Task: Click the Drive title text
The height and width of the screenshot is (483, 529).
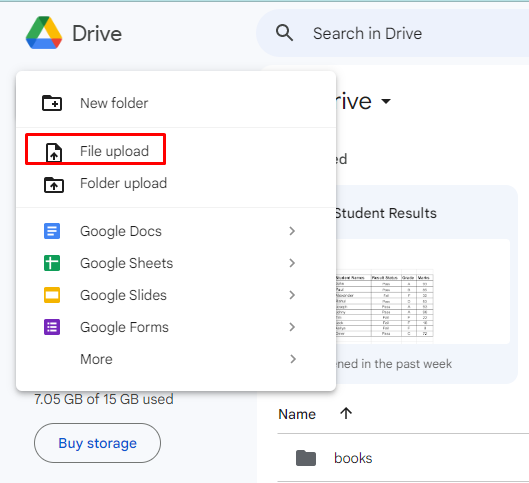Action: 97,33
